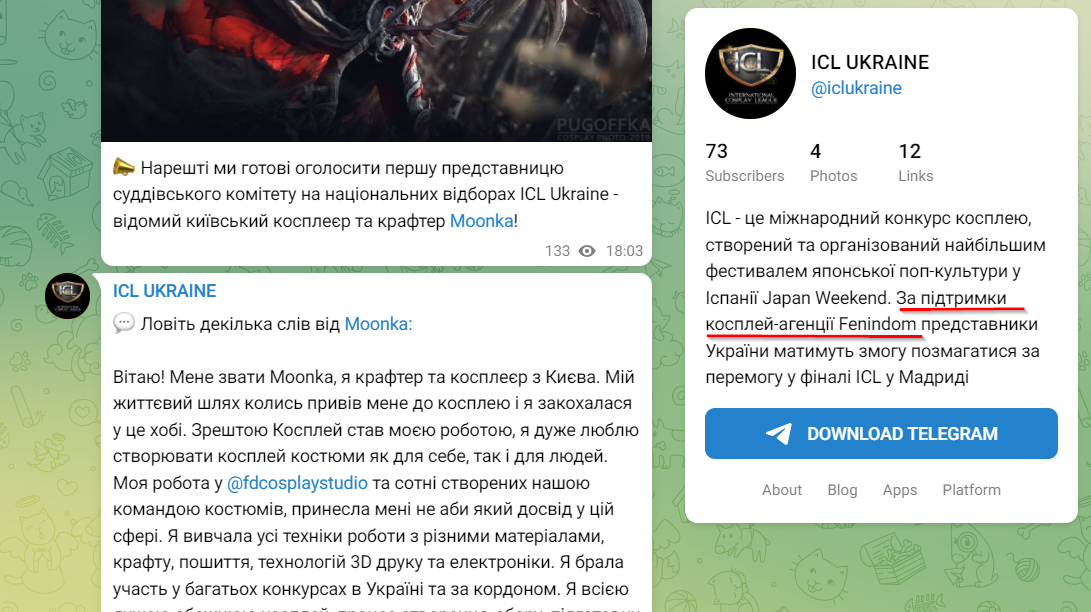Viewport: 1091px width, 612px height.
Task: Select the Photos counter tab
Action: [x=834, y=163]
